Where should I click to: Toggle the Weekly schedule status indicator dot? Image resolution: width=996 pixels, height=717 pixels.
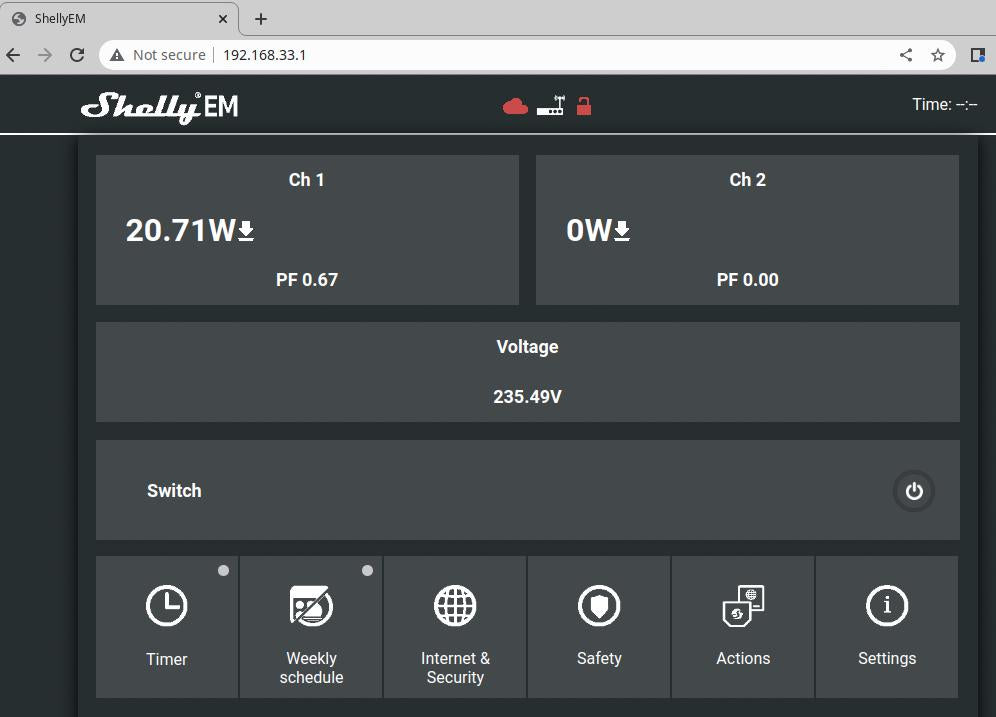[367, 571]
